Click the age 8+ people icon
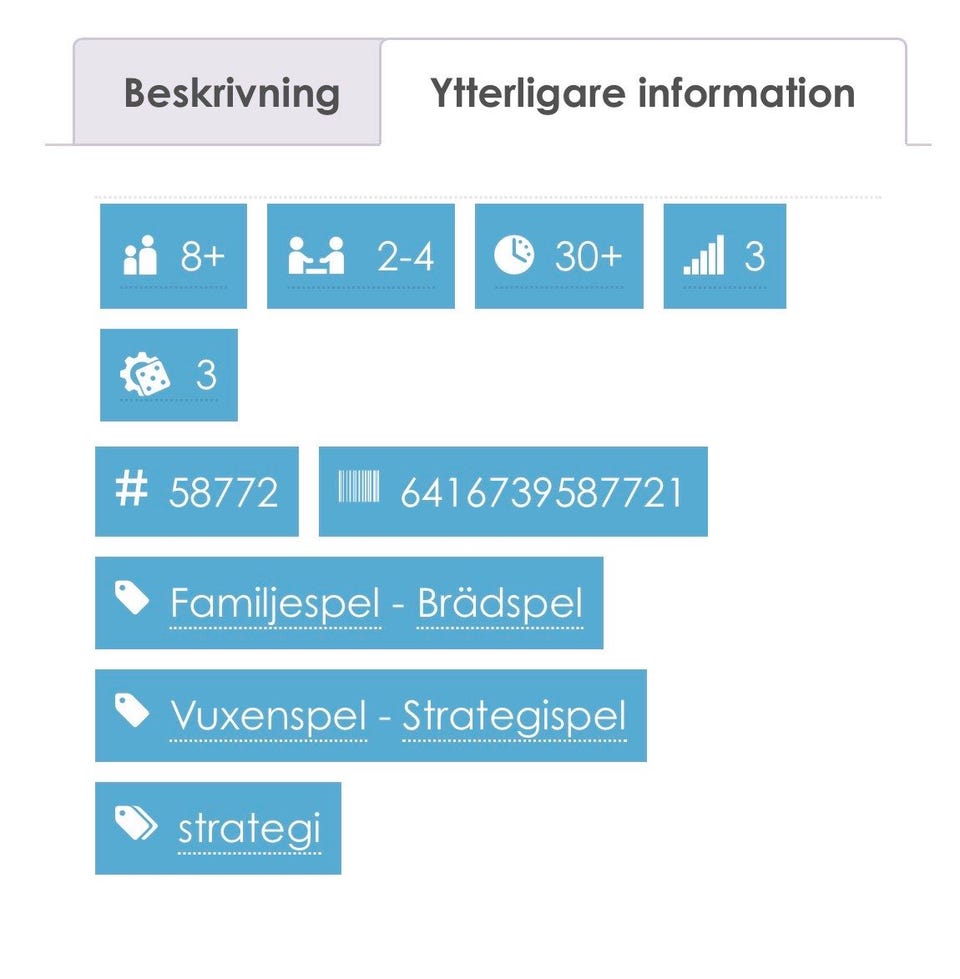Screen dimensions: 960x979 tap(140, 255)
